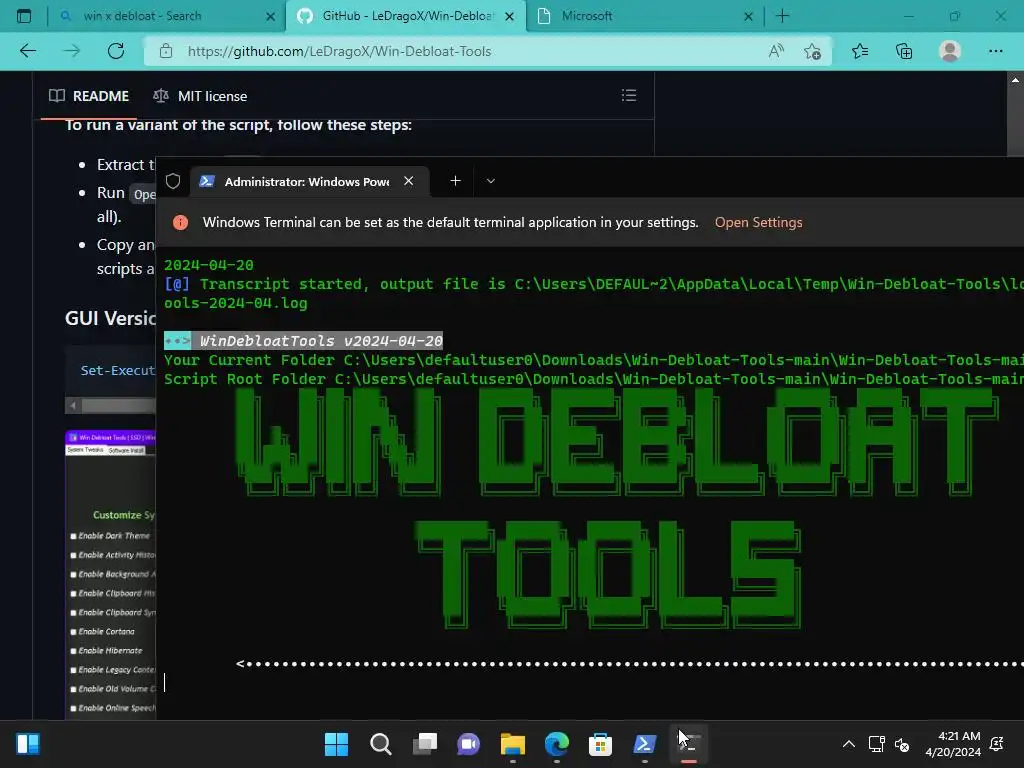Open the network status tray icon
Screen dimensions: 1024x768
pyautogui.click(x=876, y=744)
